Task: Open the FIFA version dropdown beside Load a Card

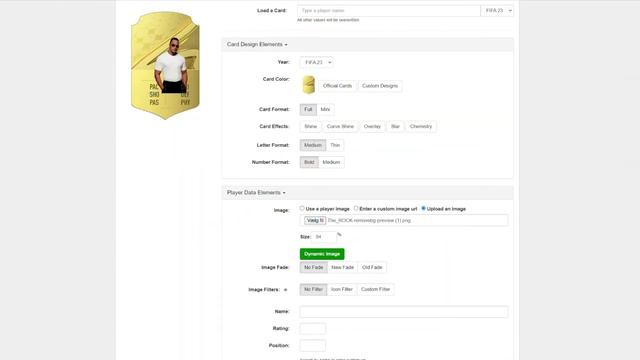Action: coord(497,11)
